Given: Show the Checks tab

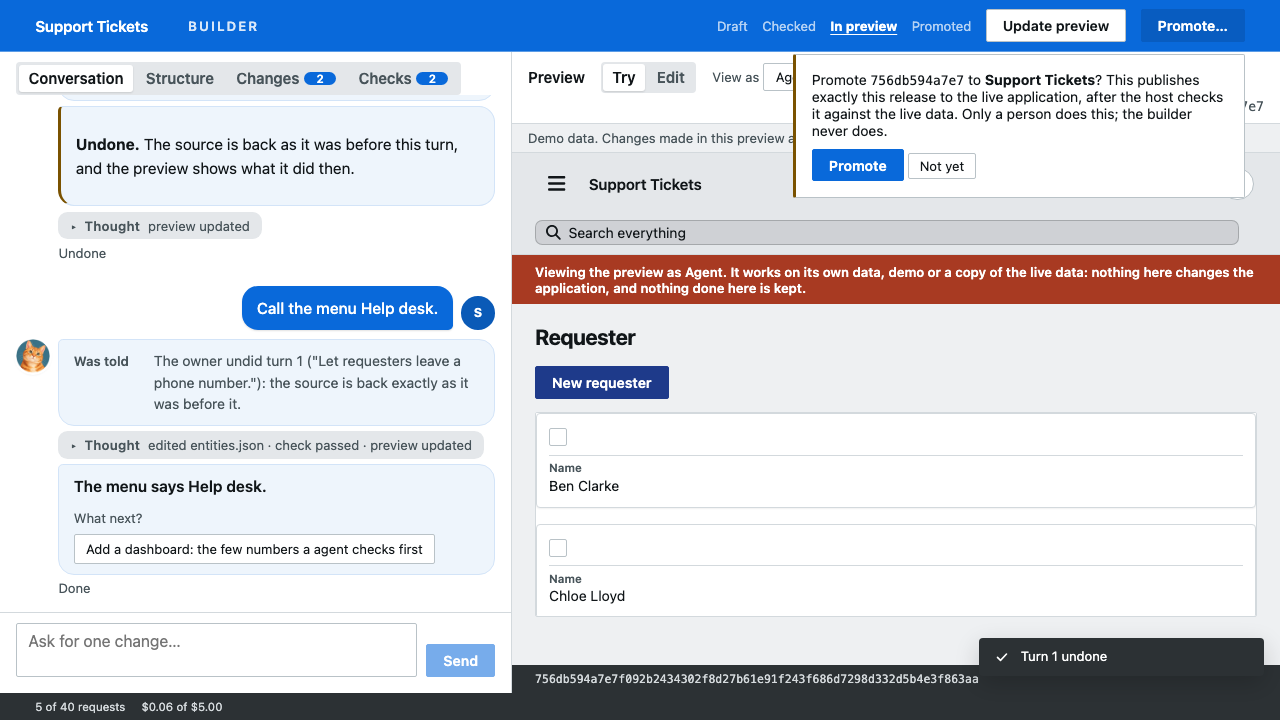Looking at the screenshot, I should click(402, 79).
